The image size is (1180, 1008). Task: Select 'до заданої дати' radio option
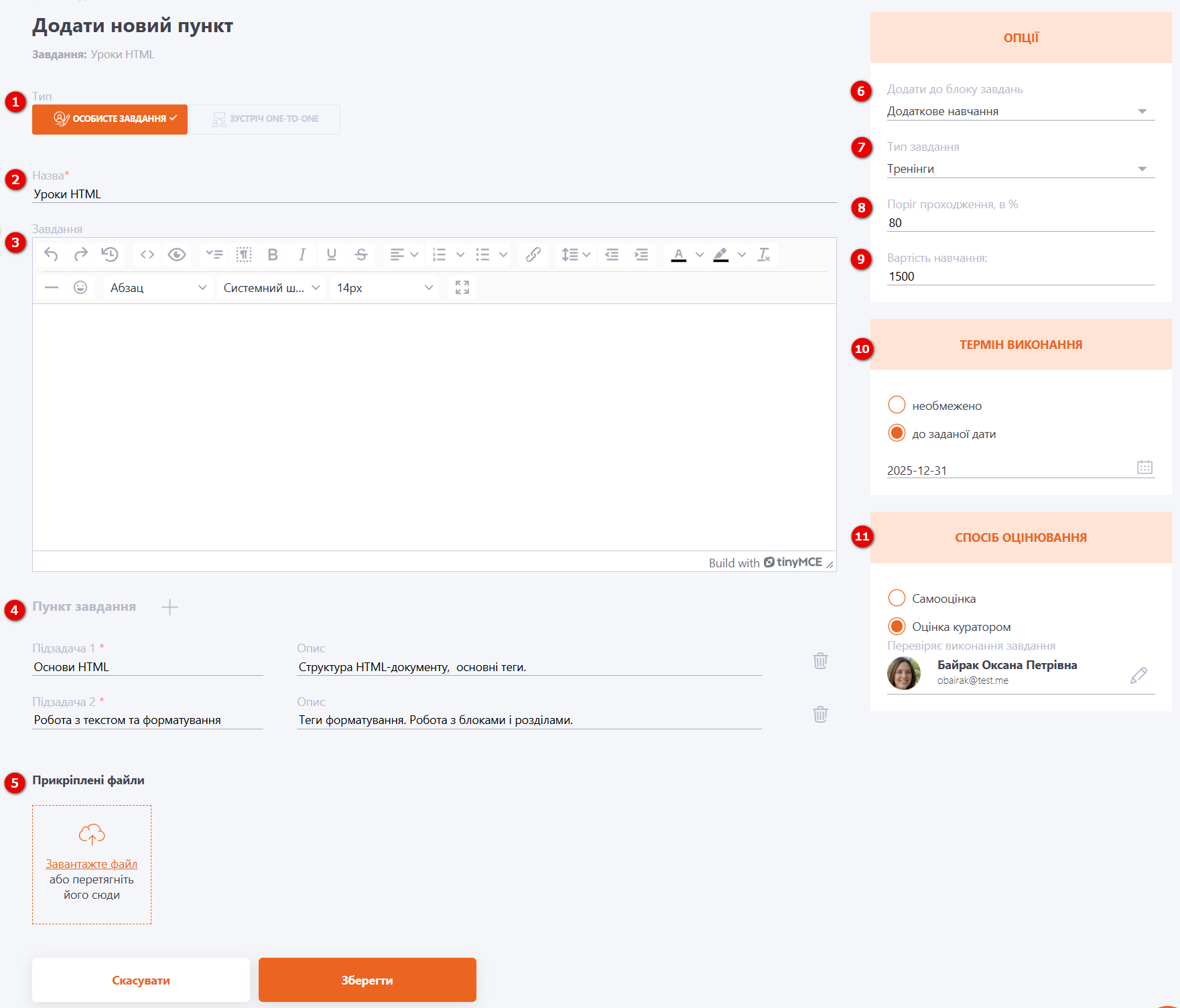click(x=897, y=433)
